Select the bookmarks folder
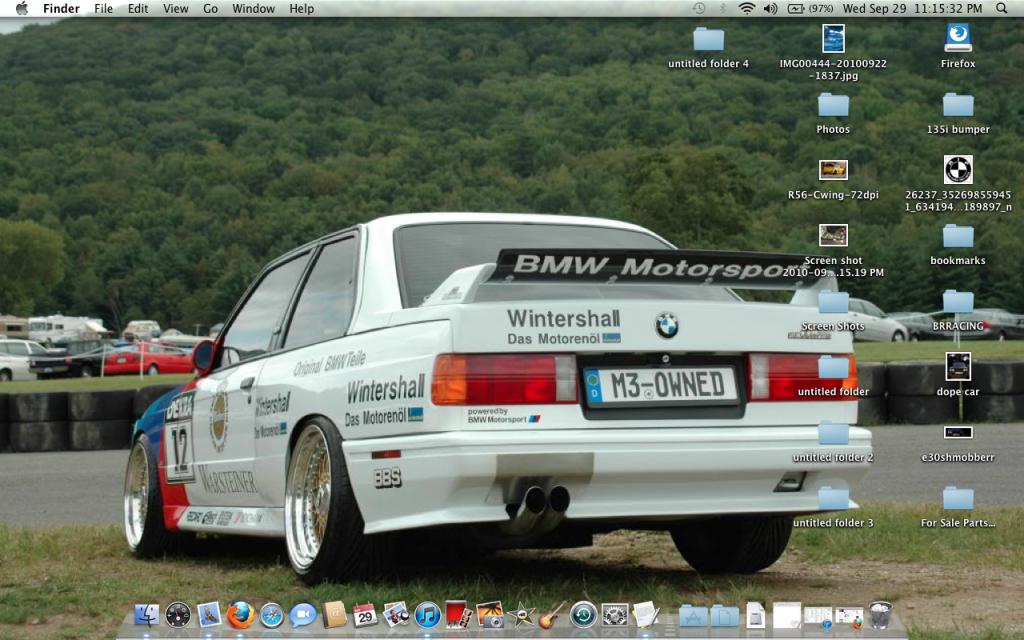The width and height of the screenshot is (1024, 640). coord(958,236)
